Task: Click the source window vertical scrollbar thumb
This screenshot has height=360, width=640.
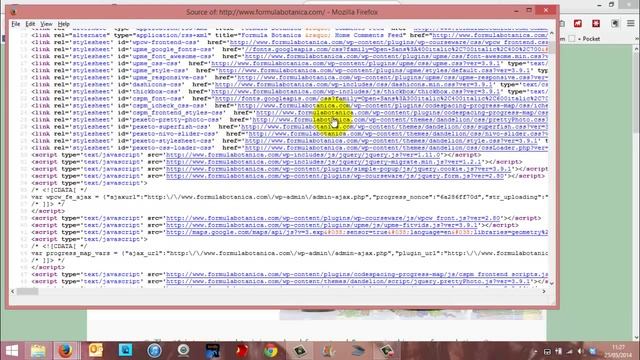Action: pyautogui.click(x=552, y=46)
